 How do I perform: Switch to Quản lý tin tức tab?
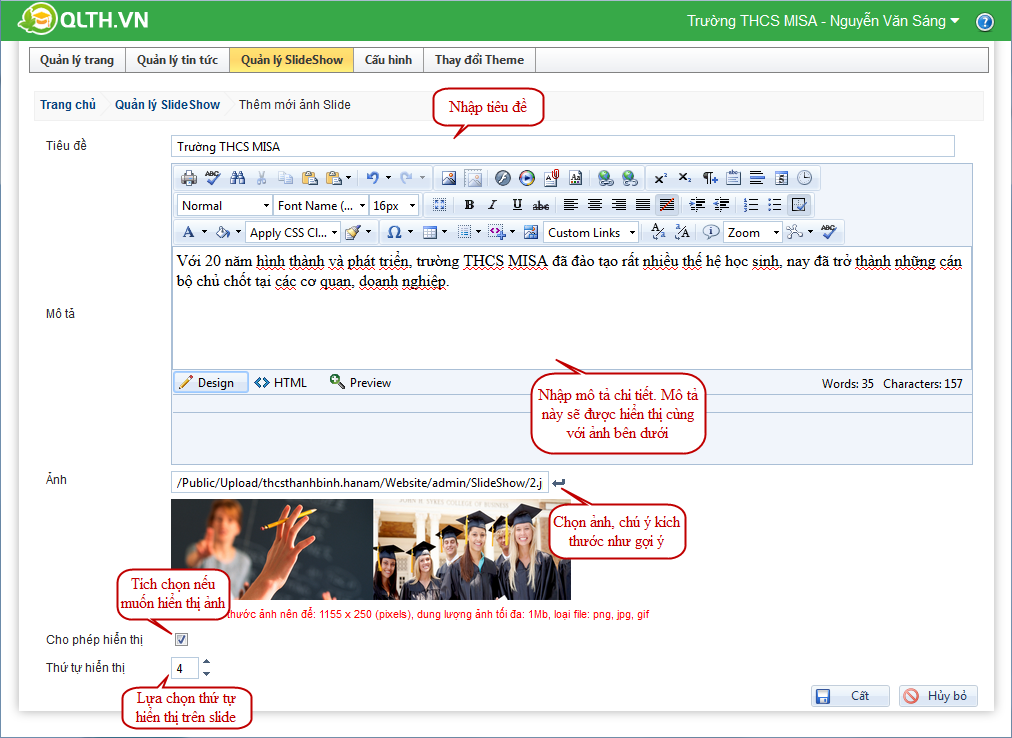177,60
